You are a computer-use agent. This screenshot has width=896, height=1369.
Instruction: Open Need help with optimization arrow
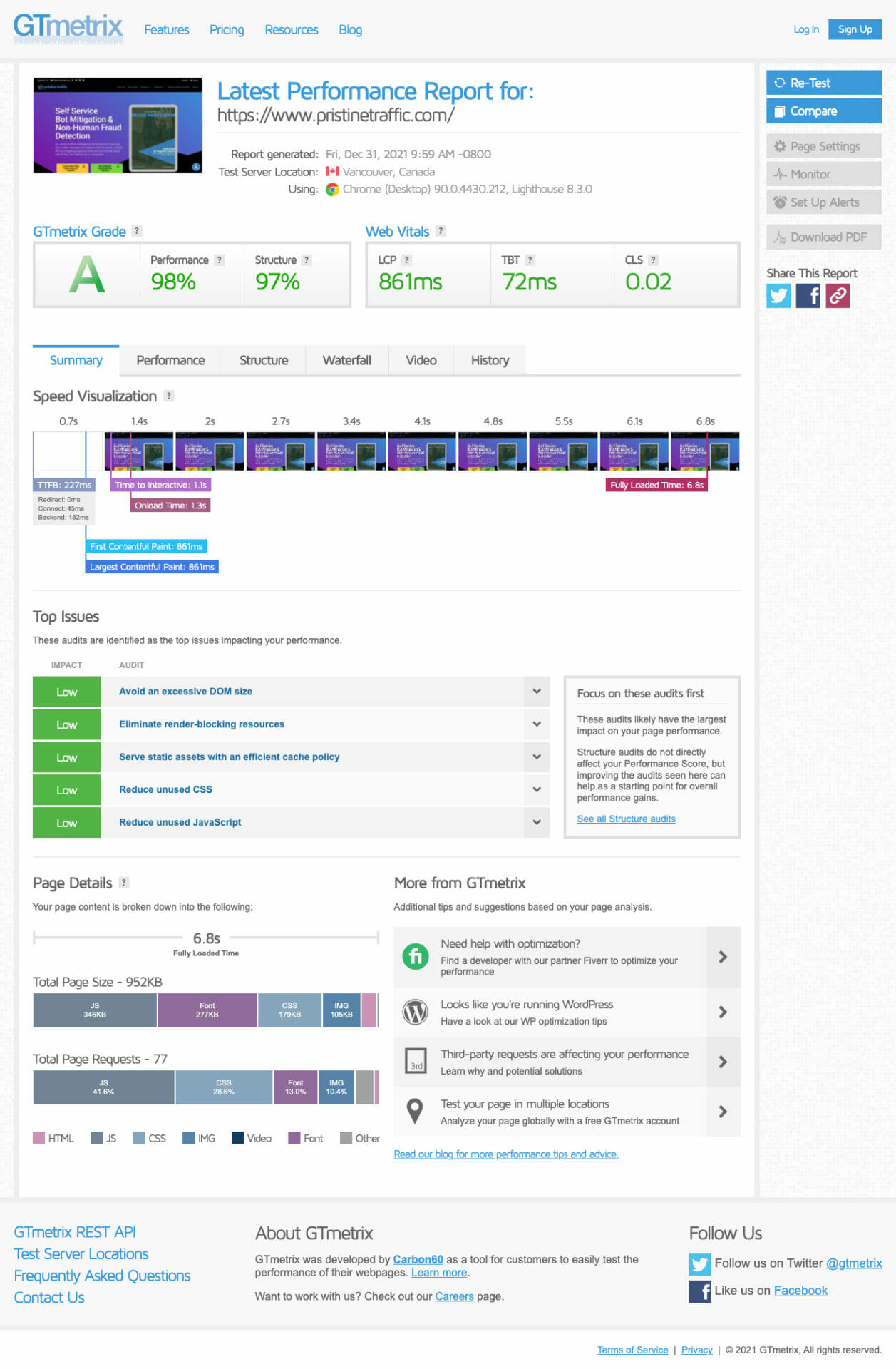click(x=723, y=957)
